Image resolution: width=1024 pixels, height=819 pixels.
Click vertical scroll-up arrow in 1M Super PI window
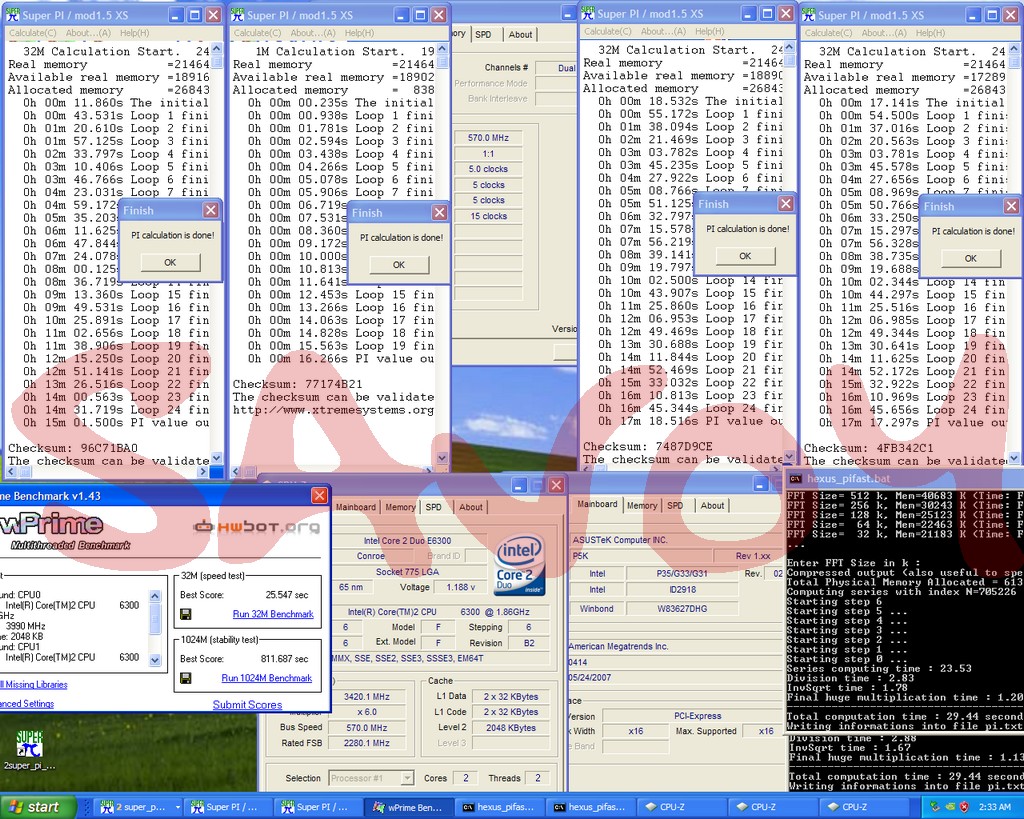(x=442, y=49)
